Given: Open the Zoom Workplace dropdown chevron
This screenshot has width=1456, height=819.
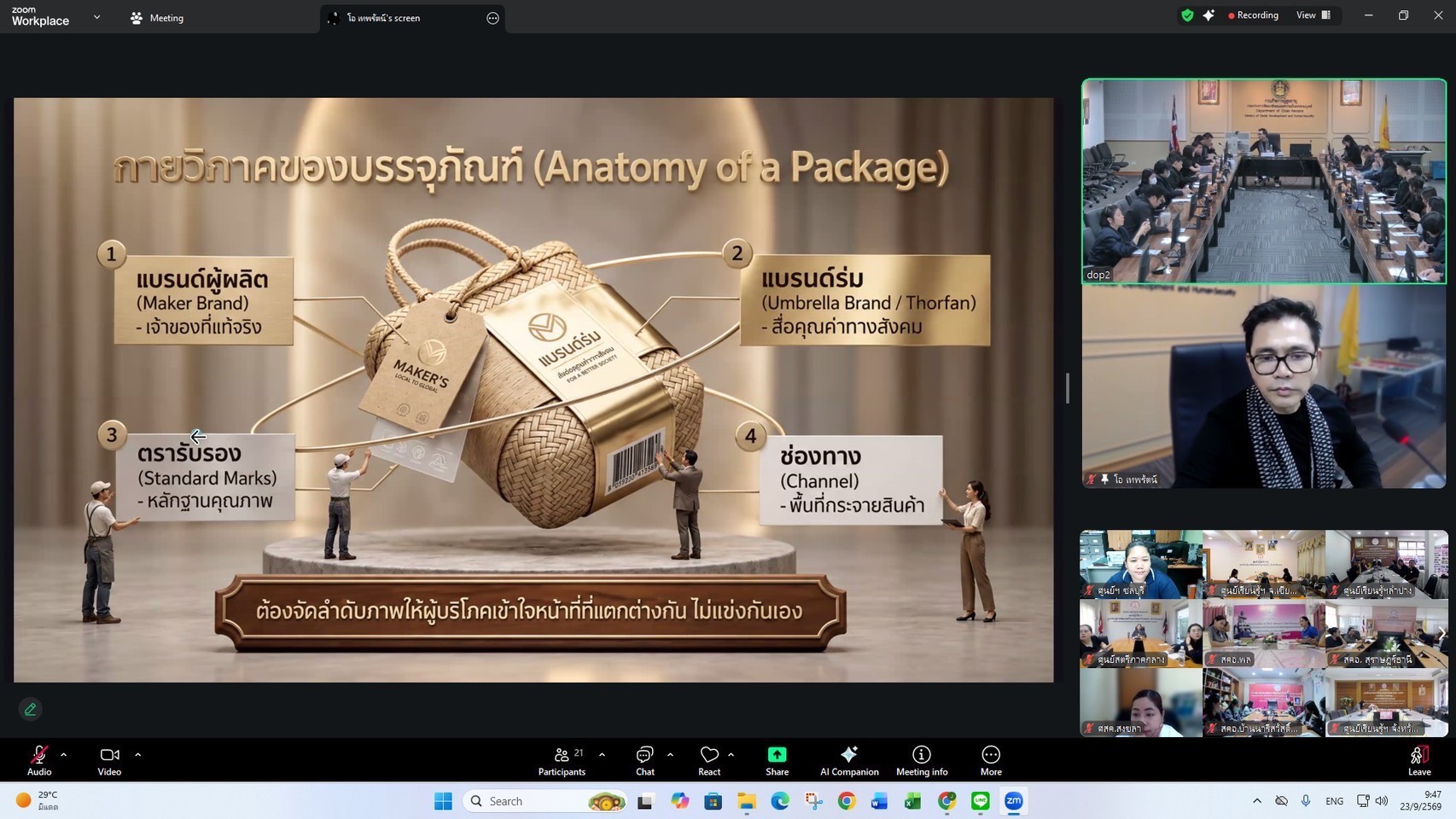Looking at the screenshot, I should (96, 17).
